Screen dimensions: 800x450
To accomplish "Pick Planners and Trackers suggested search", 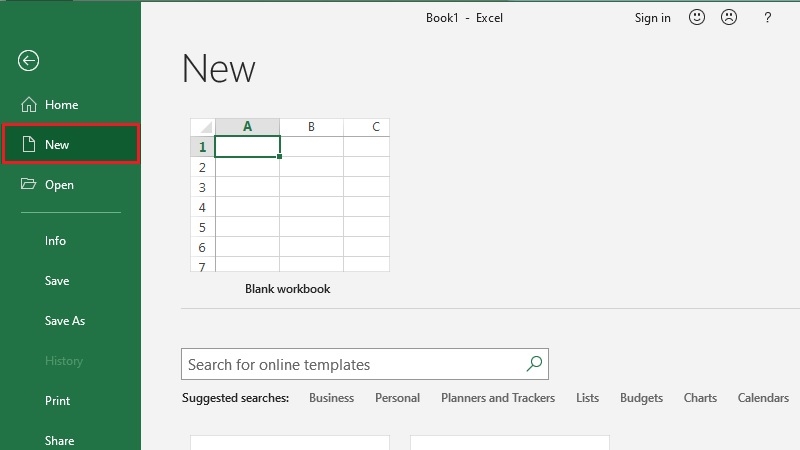I will point(498,398).
